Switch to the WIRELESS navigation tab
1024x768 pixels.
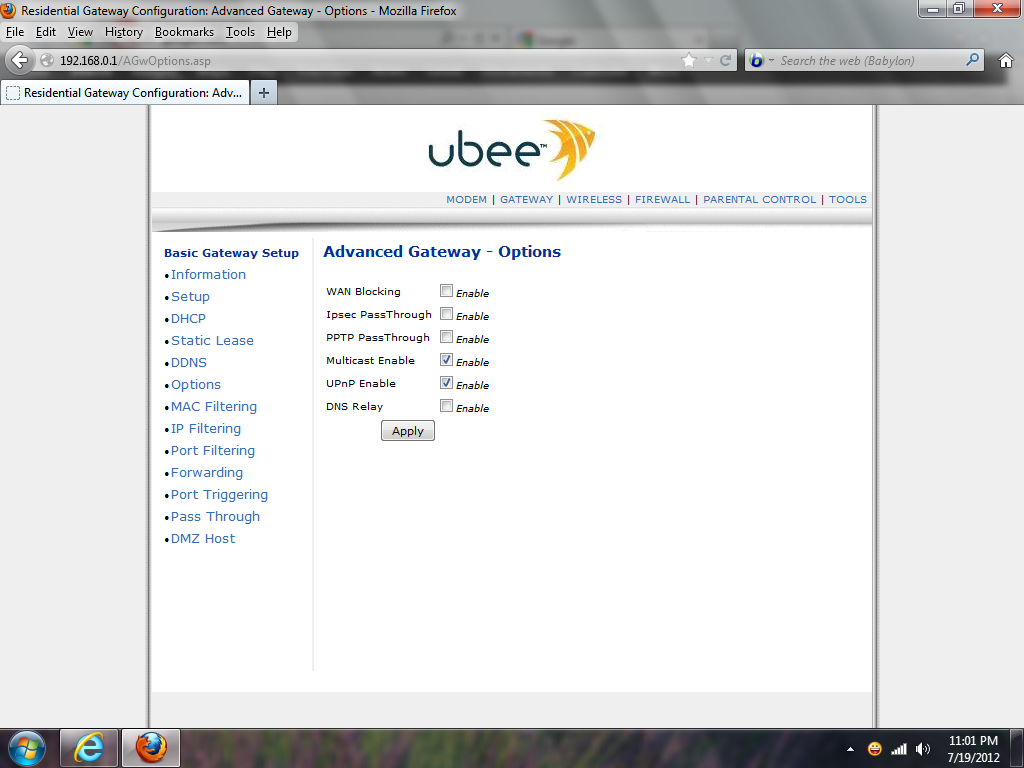click(594, 200)
